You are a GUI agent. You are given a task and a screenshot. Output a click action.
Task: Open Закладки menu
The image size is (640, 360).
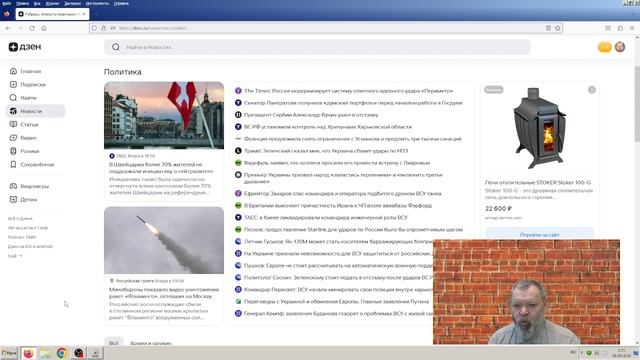(72, 3)
